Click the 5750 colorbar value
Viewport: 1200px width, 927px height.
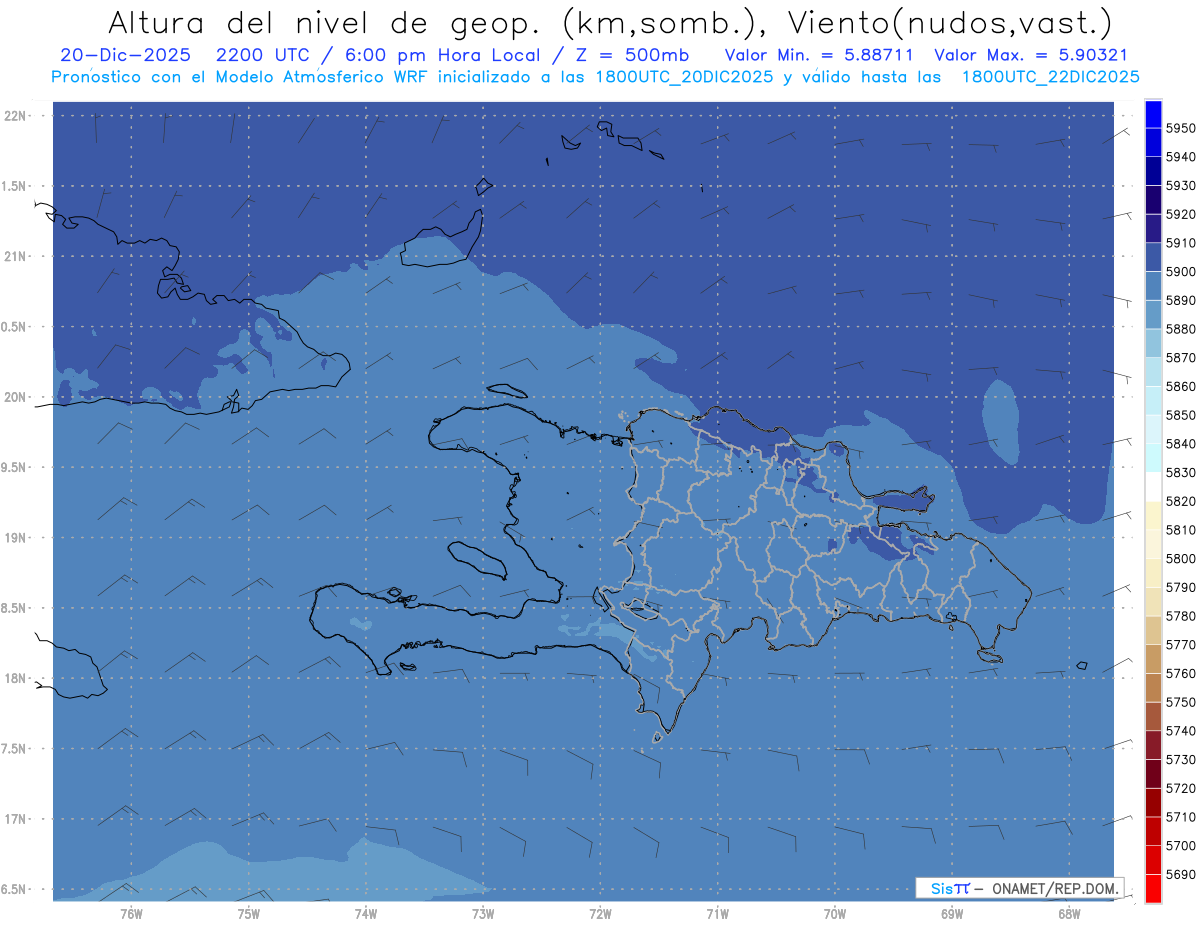(1180, 702)
